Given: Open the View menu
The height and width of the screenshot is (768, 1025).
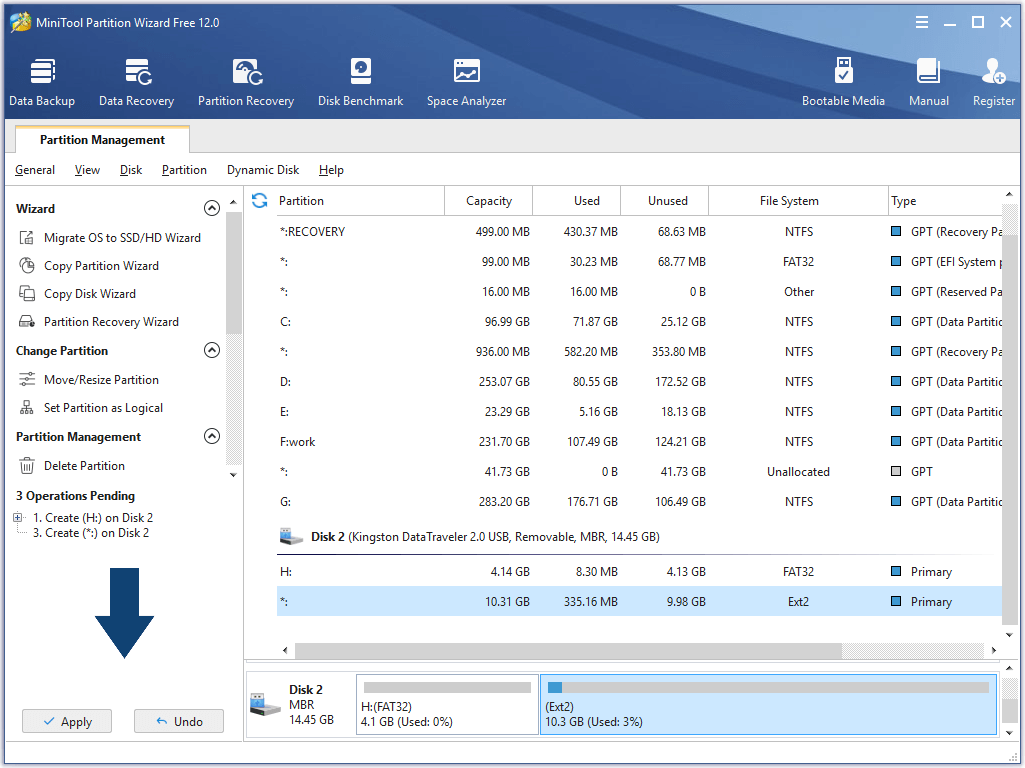Looking at the screenshot, I should pos(87,170).
